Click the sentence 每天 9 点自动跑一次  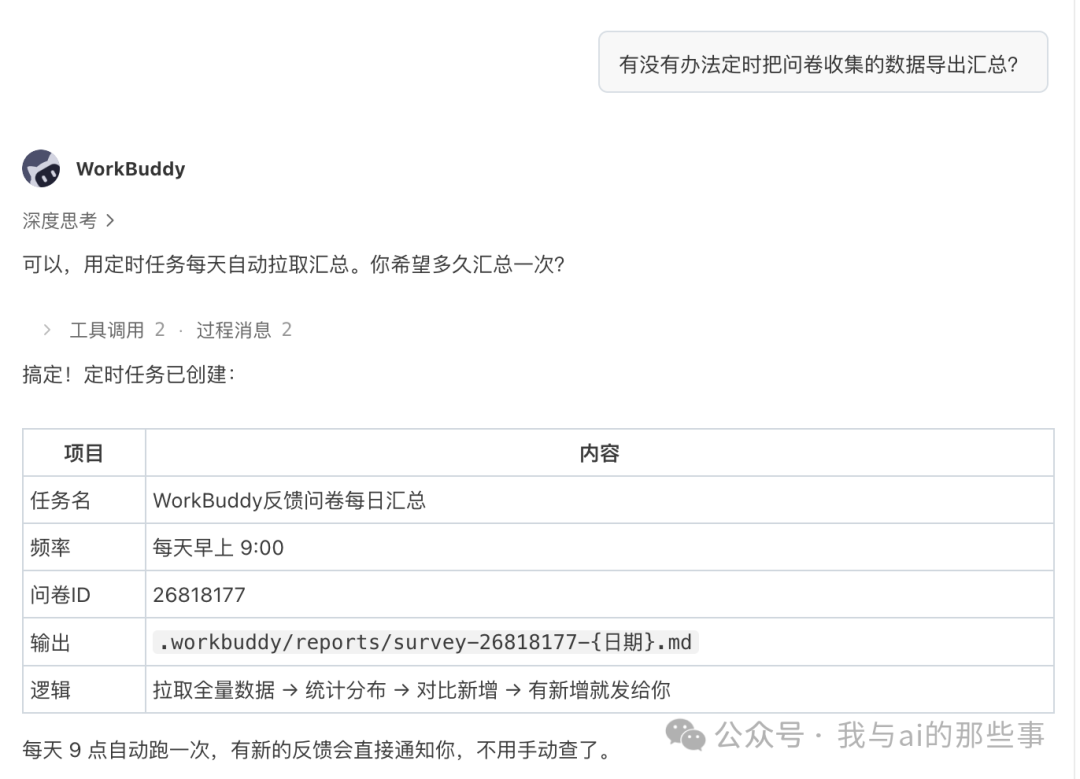[x=317, y=749]
